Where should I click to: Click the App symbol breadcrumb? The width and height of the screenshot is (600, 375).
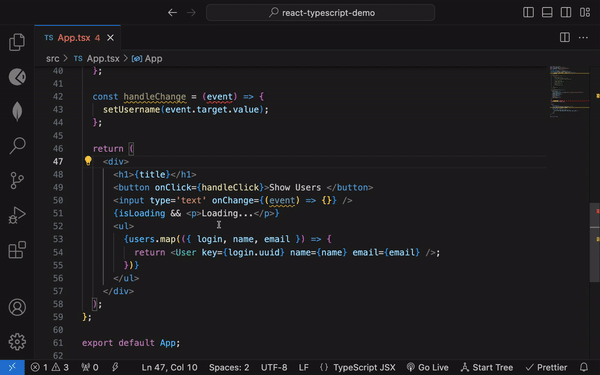[x=147, y=59]
